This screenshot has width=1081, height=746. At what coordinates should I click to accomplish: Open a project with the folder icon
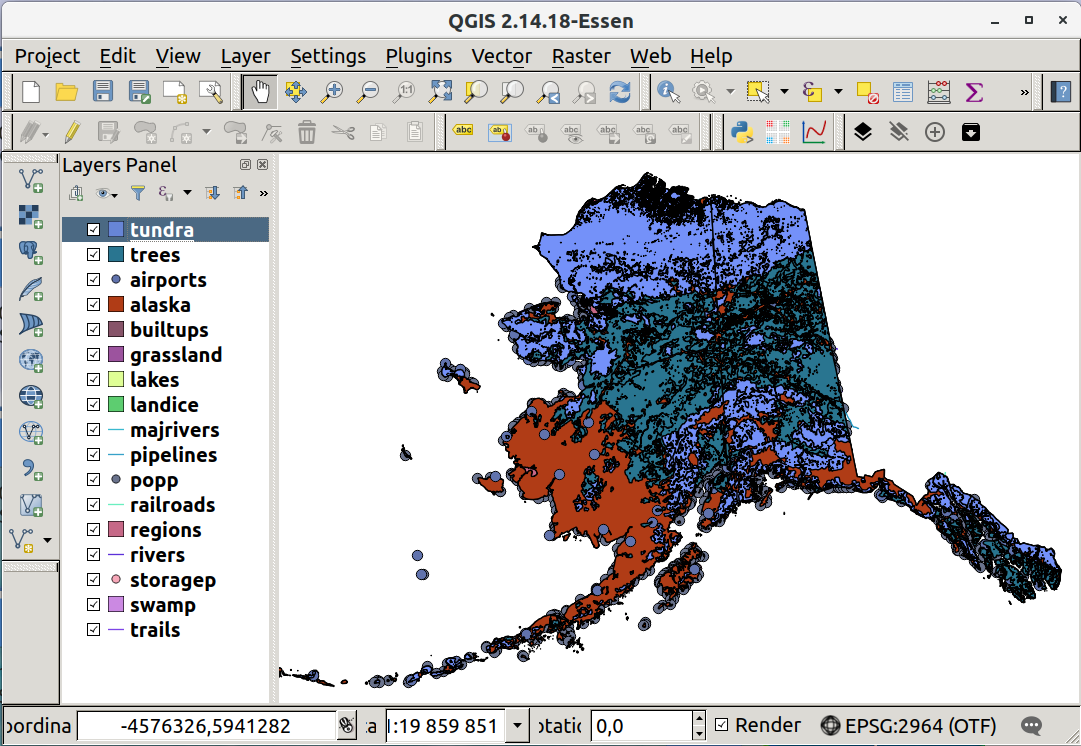pos(66,92)
